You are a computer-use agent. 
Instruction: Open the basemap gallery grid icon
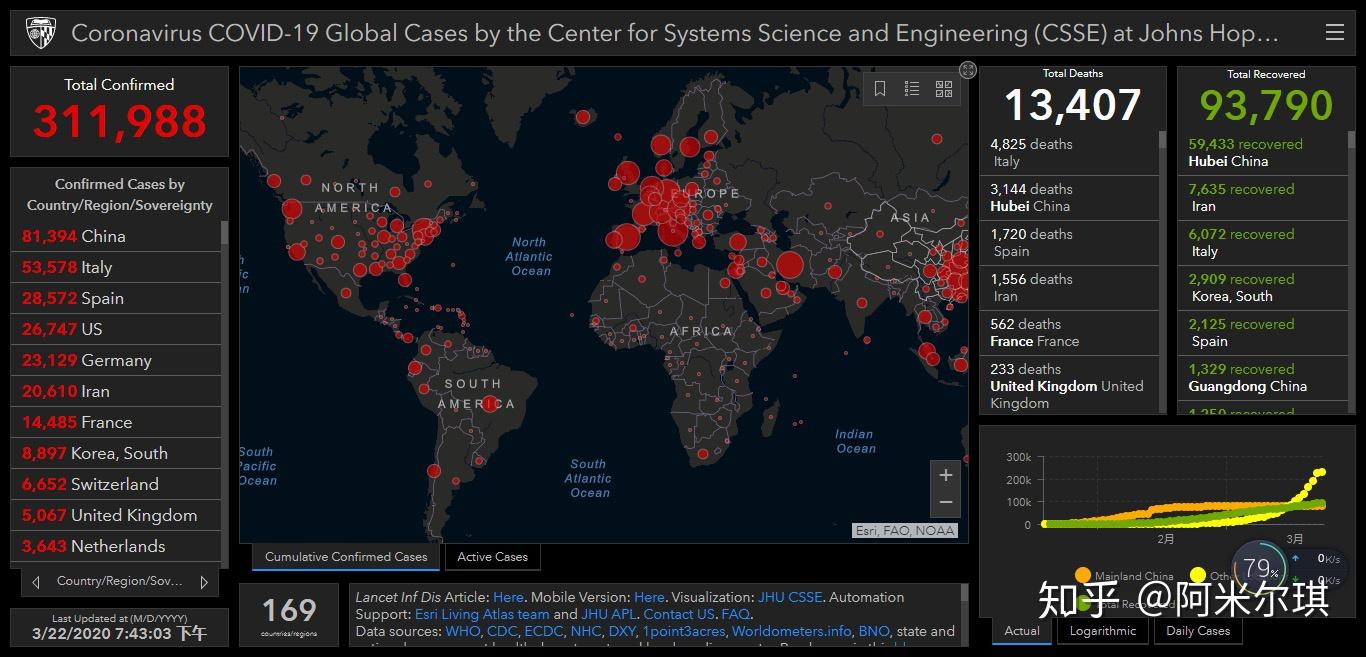coord(944,89)
